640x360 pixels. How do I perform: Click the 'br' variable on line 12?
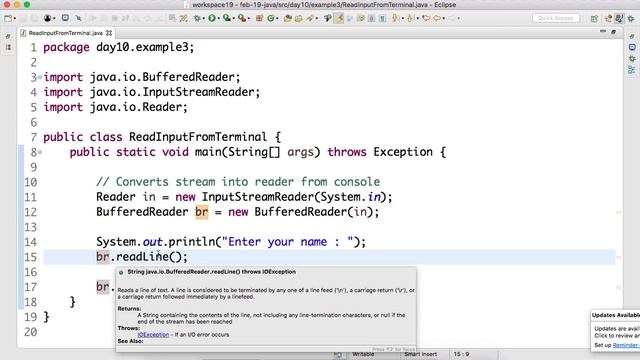(x=202, y=212)
